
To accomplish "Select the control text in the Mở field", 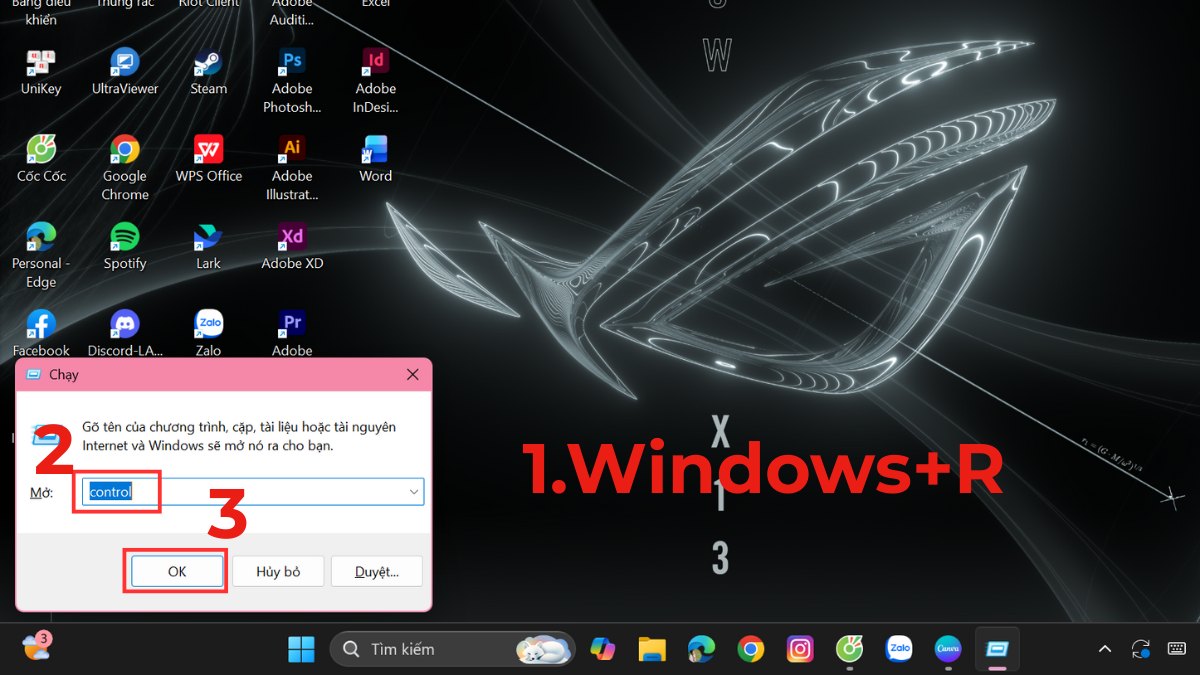I will click(113, 491).
